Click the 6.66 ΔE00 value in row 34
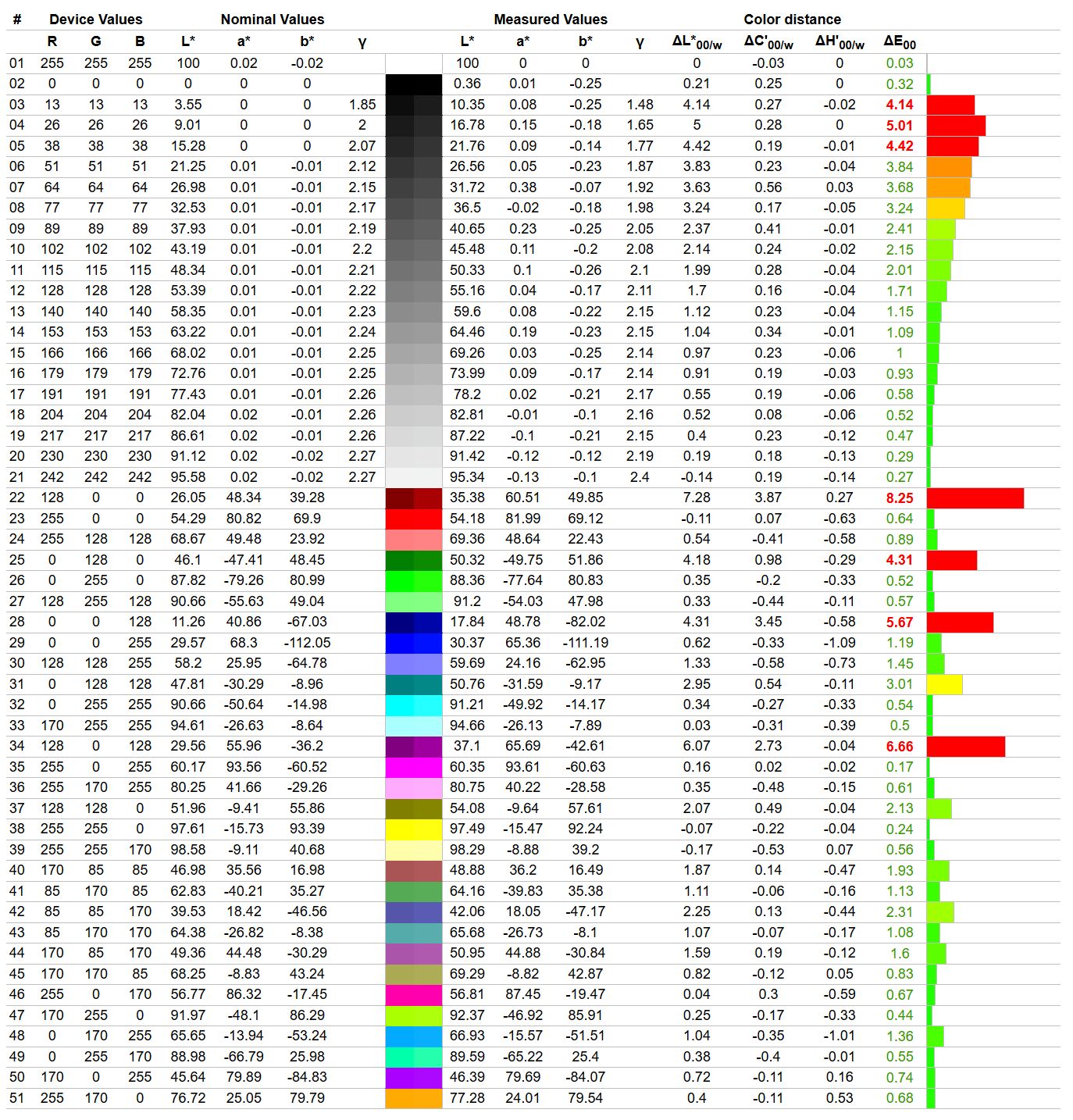Image resolution: width=1073 pixels, height=1120 pixels. [899, 747]
